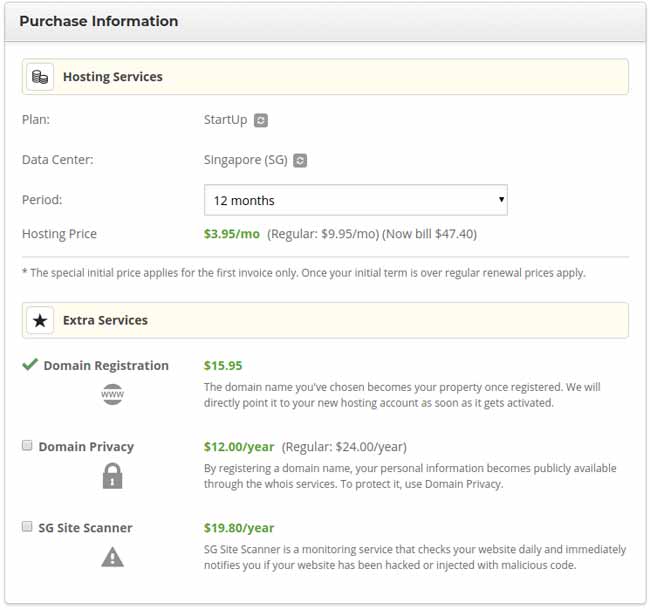Image resolution: width=650 pixels, height=610 pixels.
Task: Click the change data center icon beside Singapore (SG)
Action: pos(300,160)
